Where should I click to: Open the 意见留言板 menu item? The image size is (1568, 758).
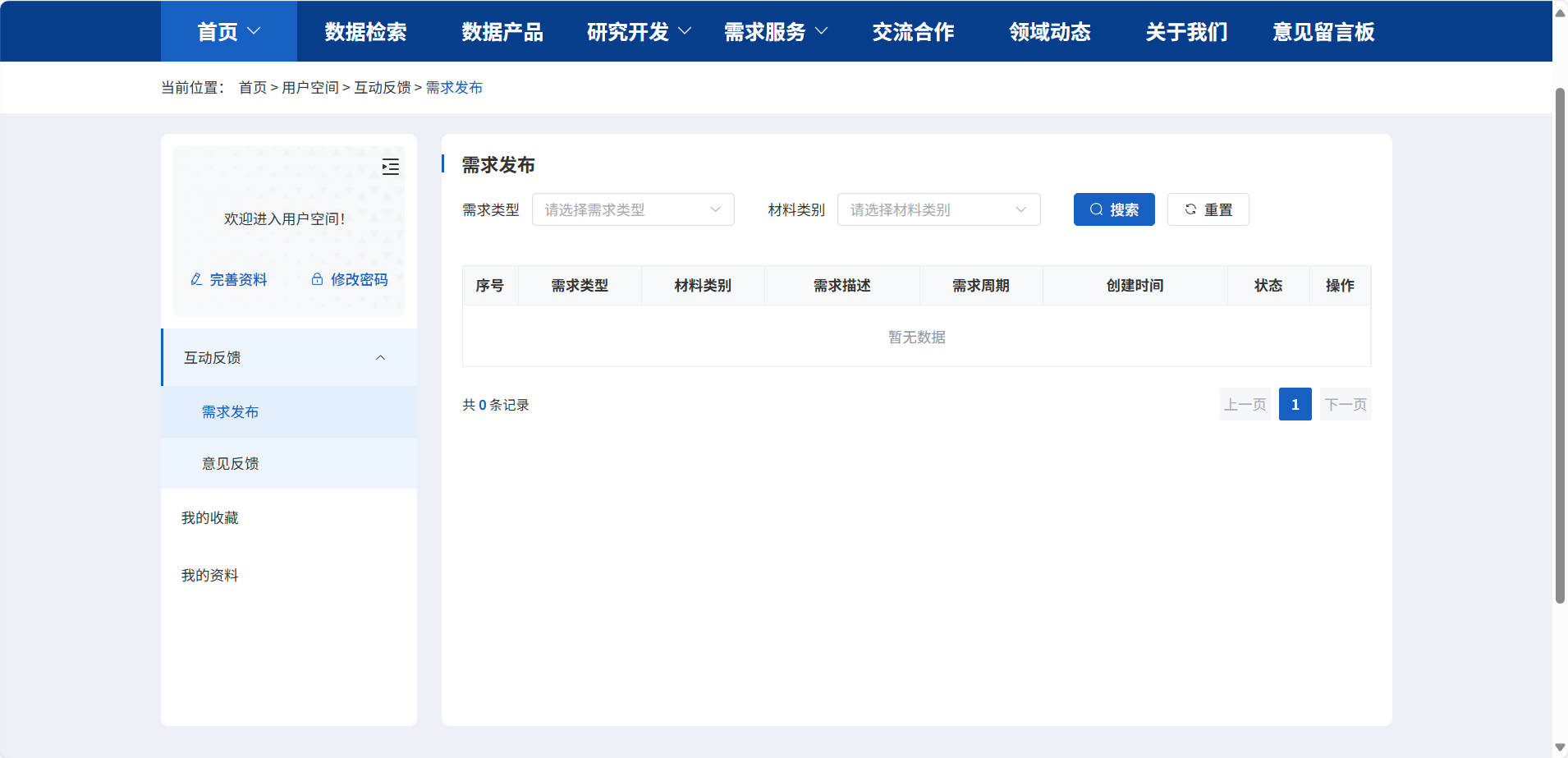tap(1322, 31)
